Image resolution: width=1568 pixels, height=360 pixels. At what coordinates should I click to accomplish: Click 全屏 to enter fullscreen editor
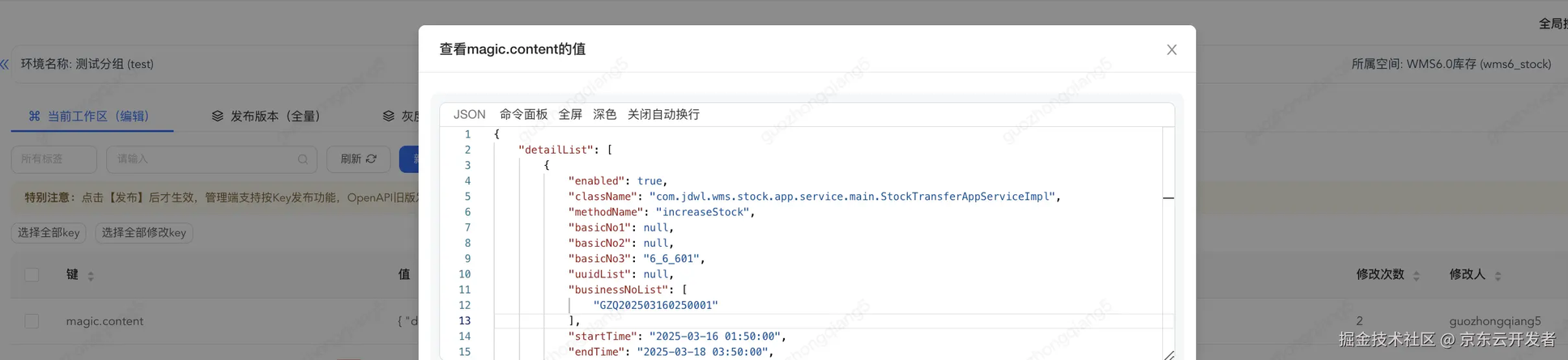570,115
